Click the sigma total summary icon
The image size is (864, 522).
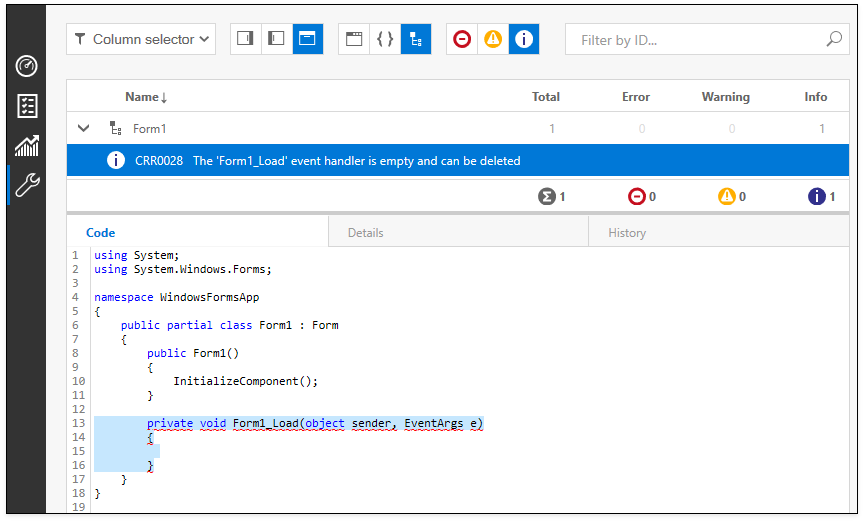tap(547, 196)
